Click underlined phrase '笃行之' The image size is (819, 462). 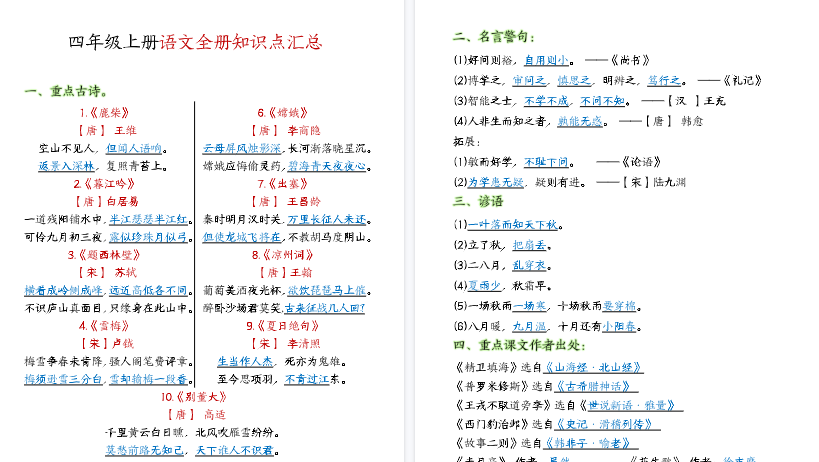664,80
